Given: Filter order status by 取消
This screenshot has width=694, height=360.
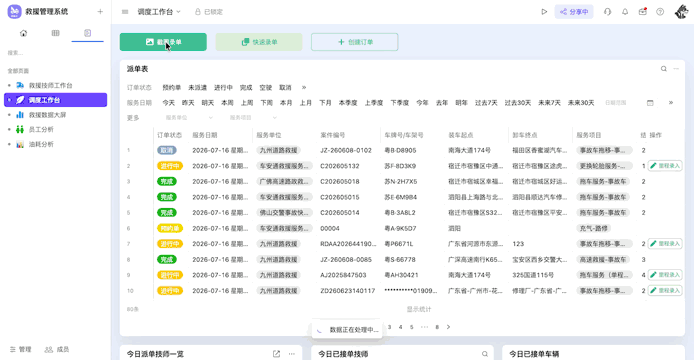Looking at the screenshot, I should [x=285, y=88].
